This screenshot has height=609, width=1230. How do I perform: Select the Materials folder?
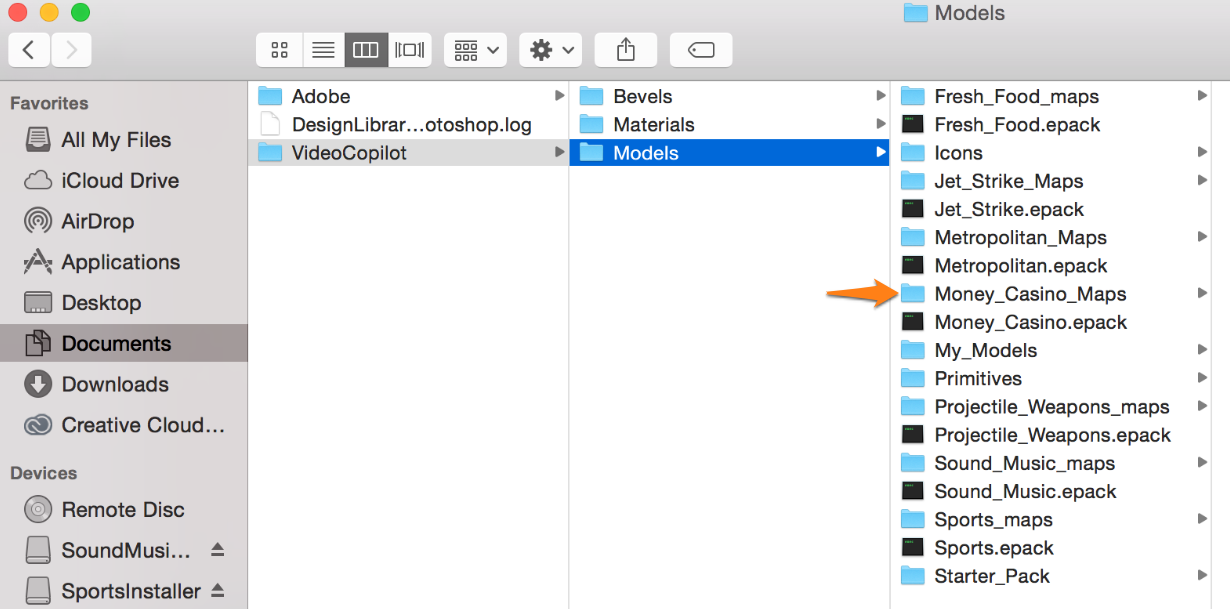[653, 125]
